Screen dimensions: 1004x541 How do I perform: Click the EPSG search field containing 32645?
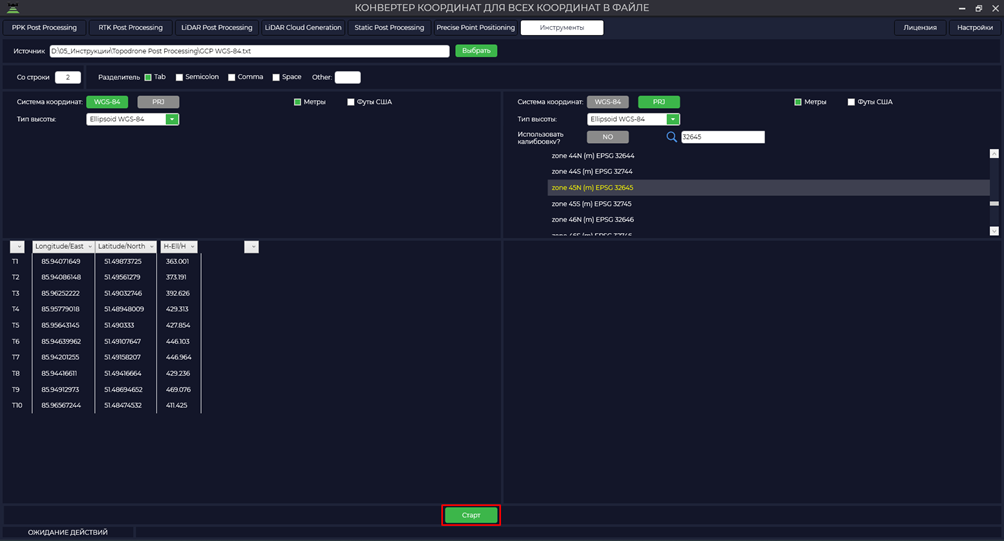point(723,137)
